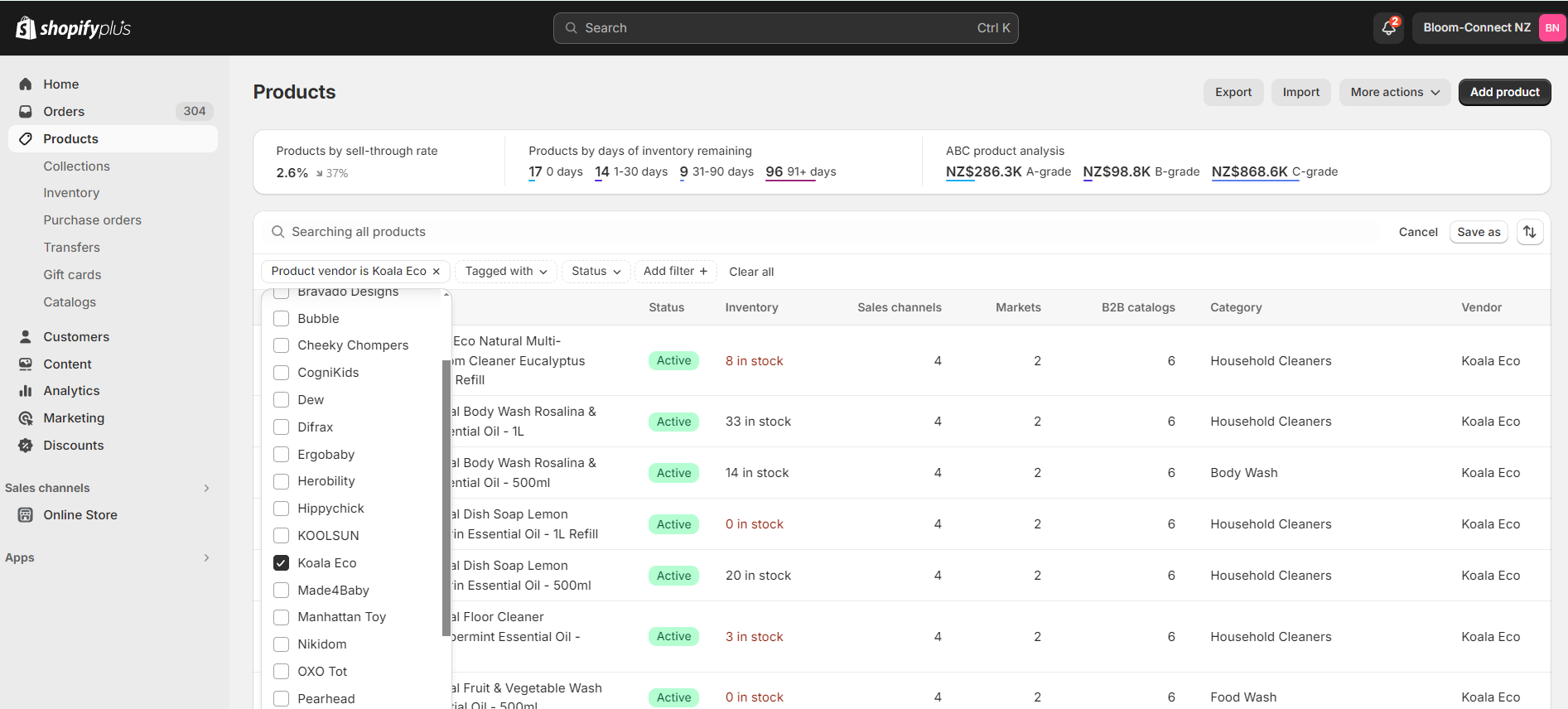Check the Cheeky Chompers checkbox
Viewport: 1568px width, 709px height.
(282, 345)
